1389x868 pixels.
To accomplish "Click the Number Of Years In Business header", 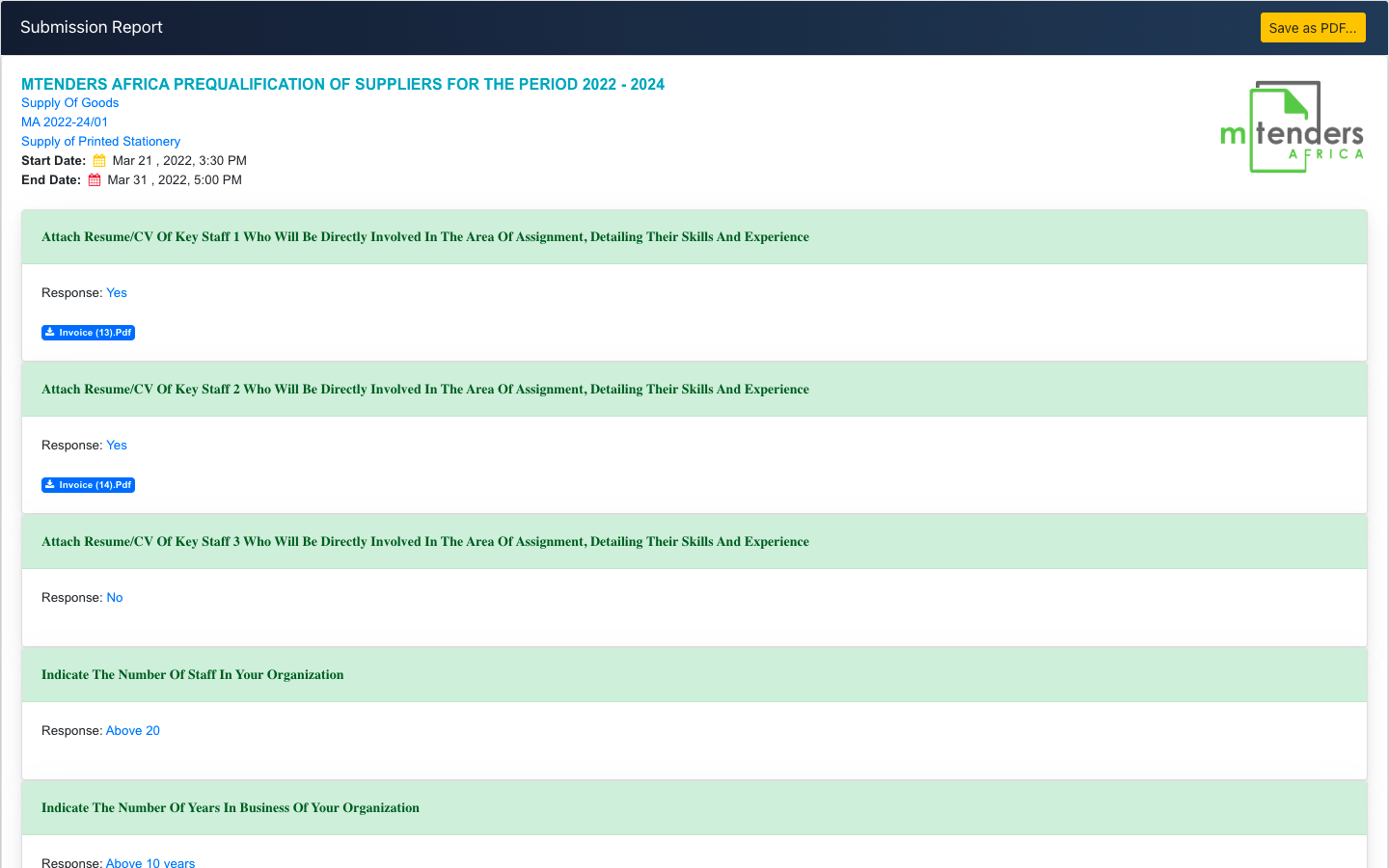I will (x=694, y=808).
